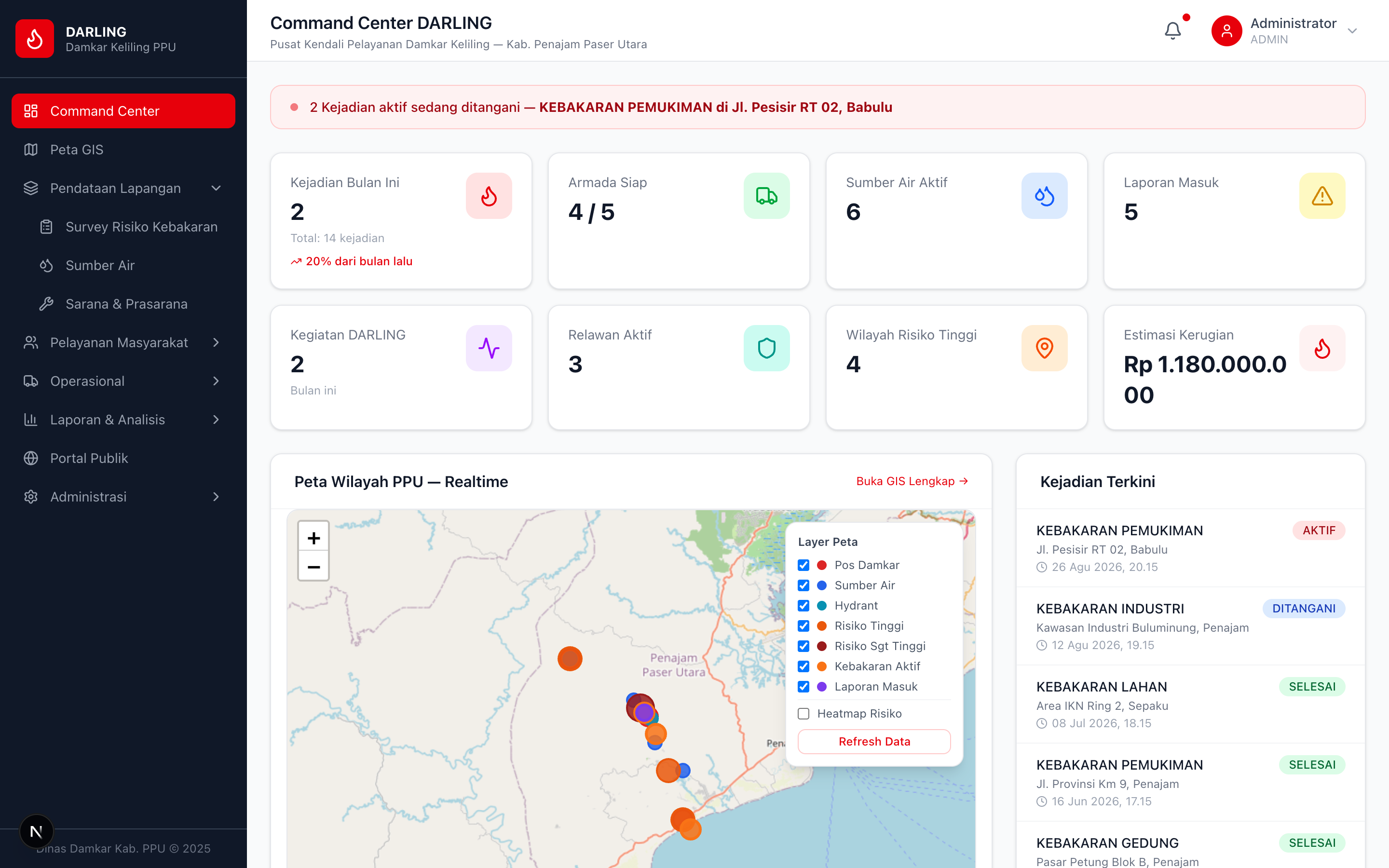Click the red Pos Damkar legend dot
Image resolution: width=1389 pixels, height=868 pixels.
(822, 565)
